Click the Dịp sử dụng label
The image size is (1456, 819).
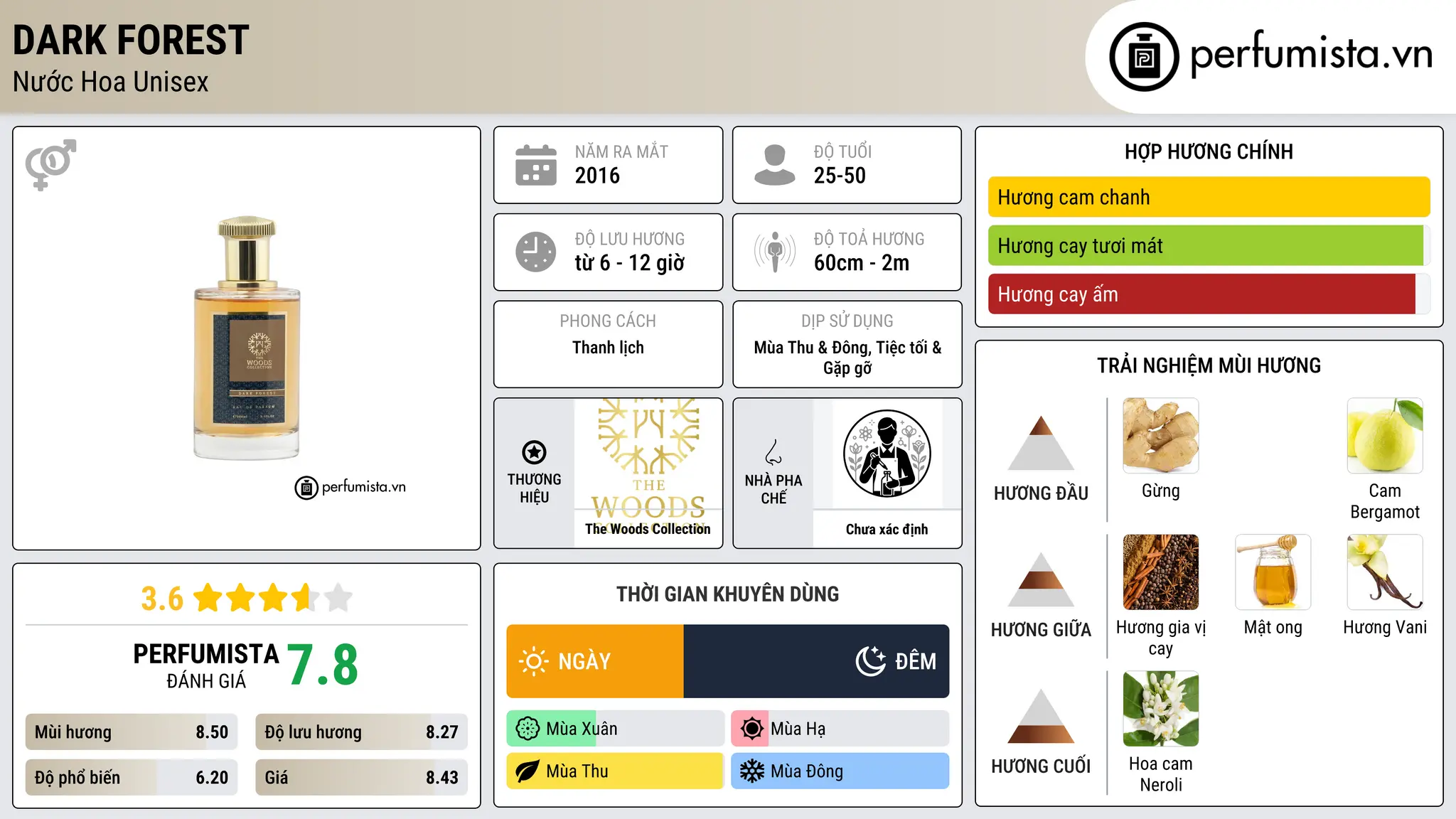point(847,321)
